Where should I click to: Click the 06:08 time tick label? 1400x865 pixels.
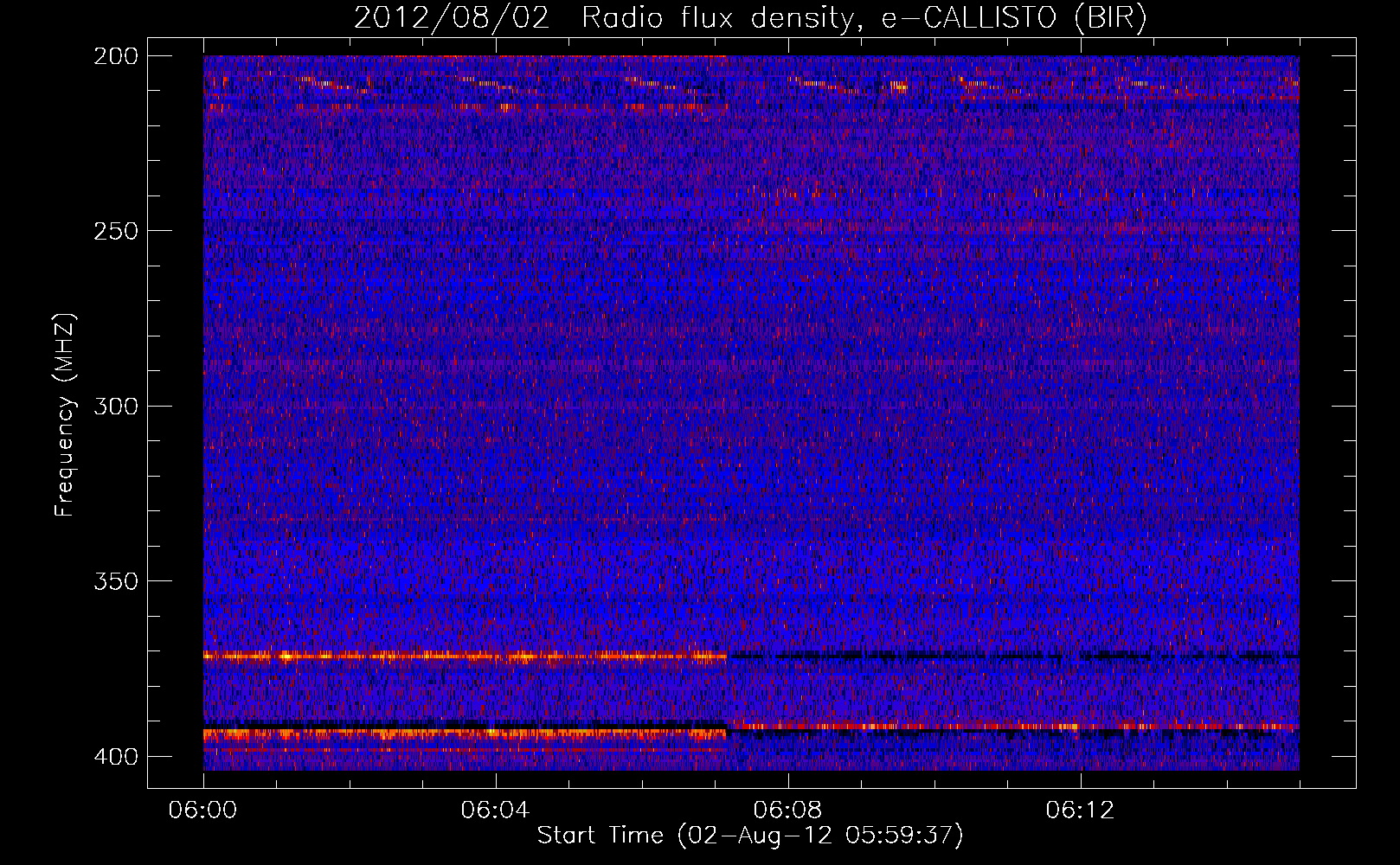[x=788, y=810]
